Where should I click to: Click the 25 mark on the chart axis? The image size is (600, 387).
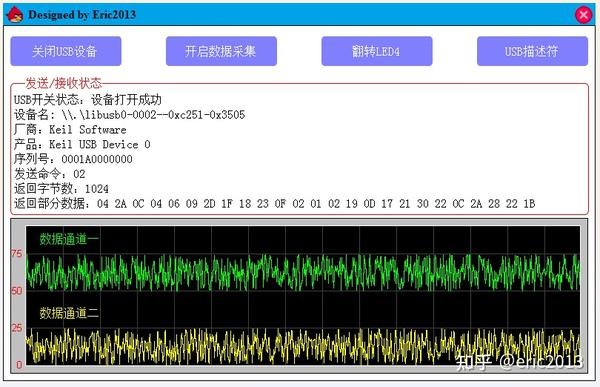tap(16, 328)
